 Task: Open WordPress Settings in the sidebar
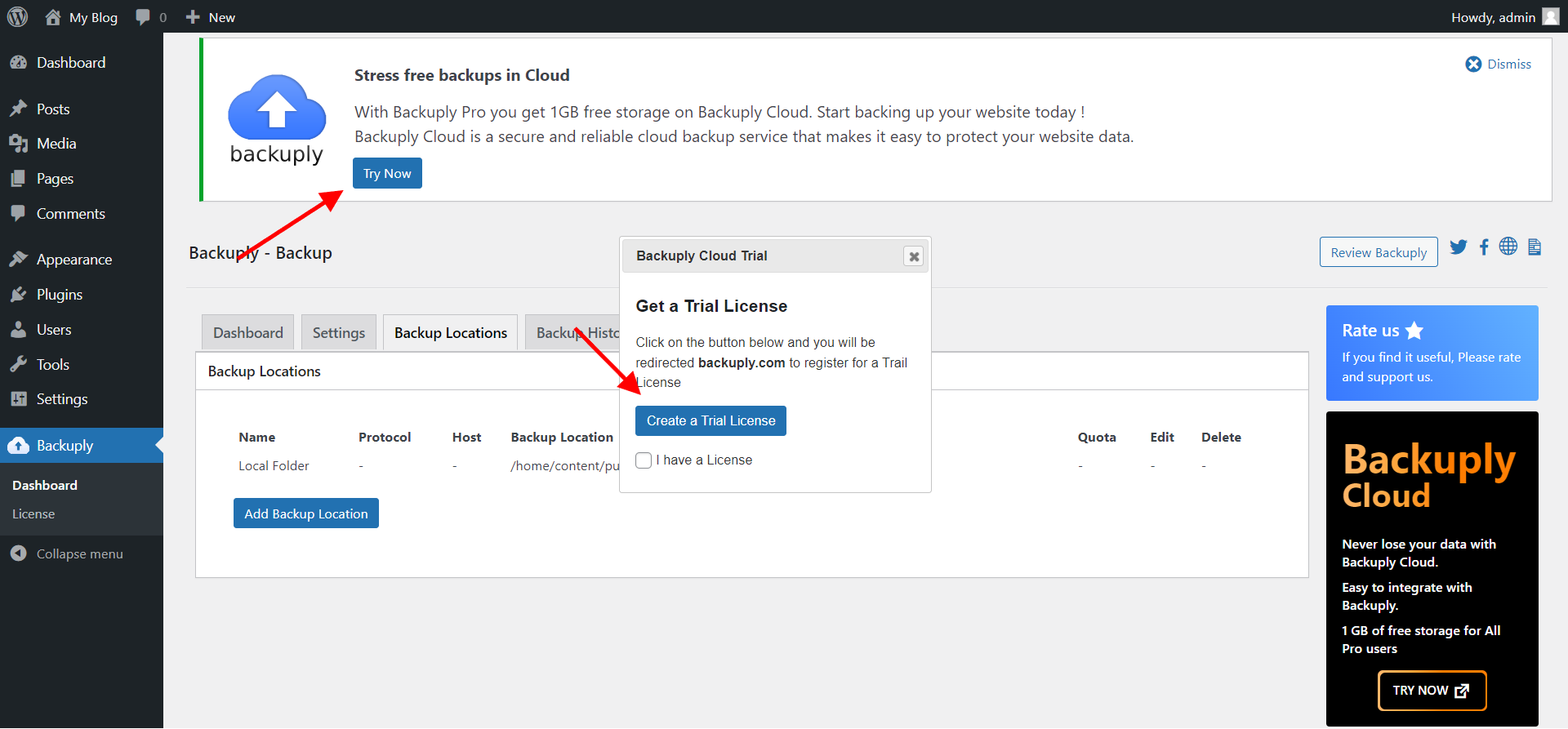pos(82,399)
